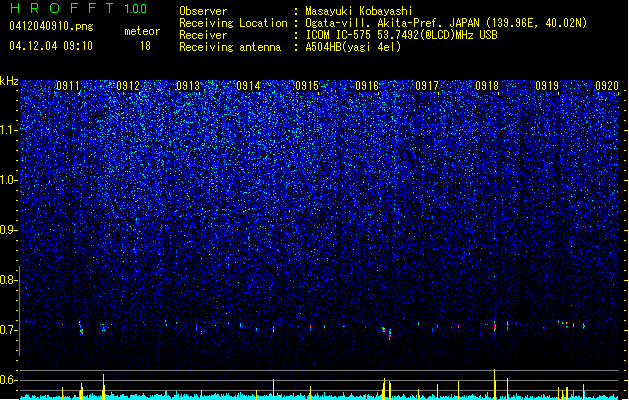The width and height of the screenshot is (629, 400).
Task: Click the Receiver label
Action: coord(203,35)
